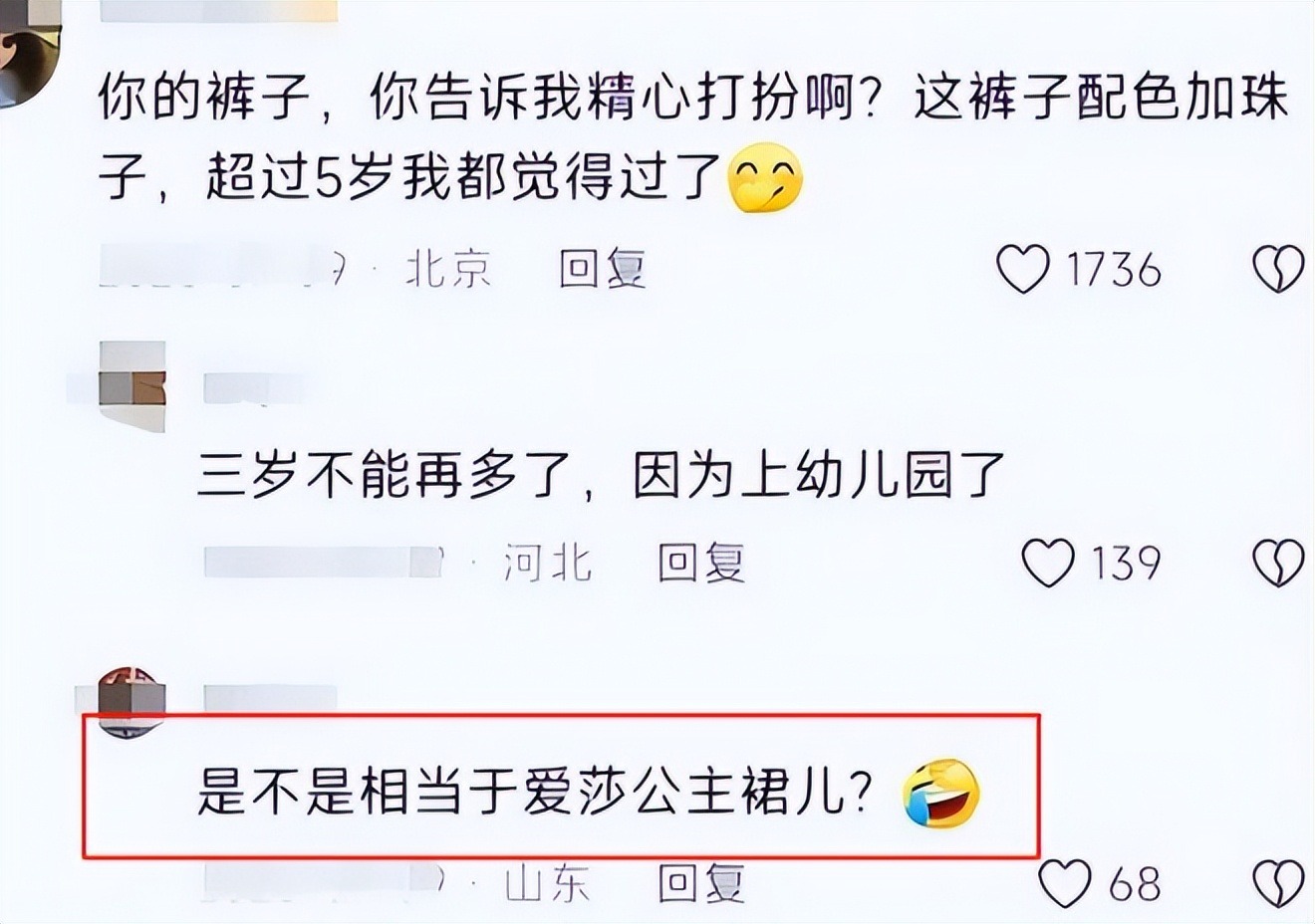This screenshot has width=1315, height=924.
Task: Like the comment with 68 likes
Action: point(1065,883)
